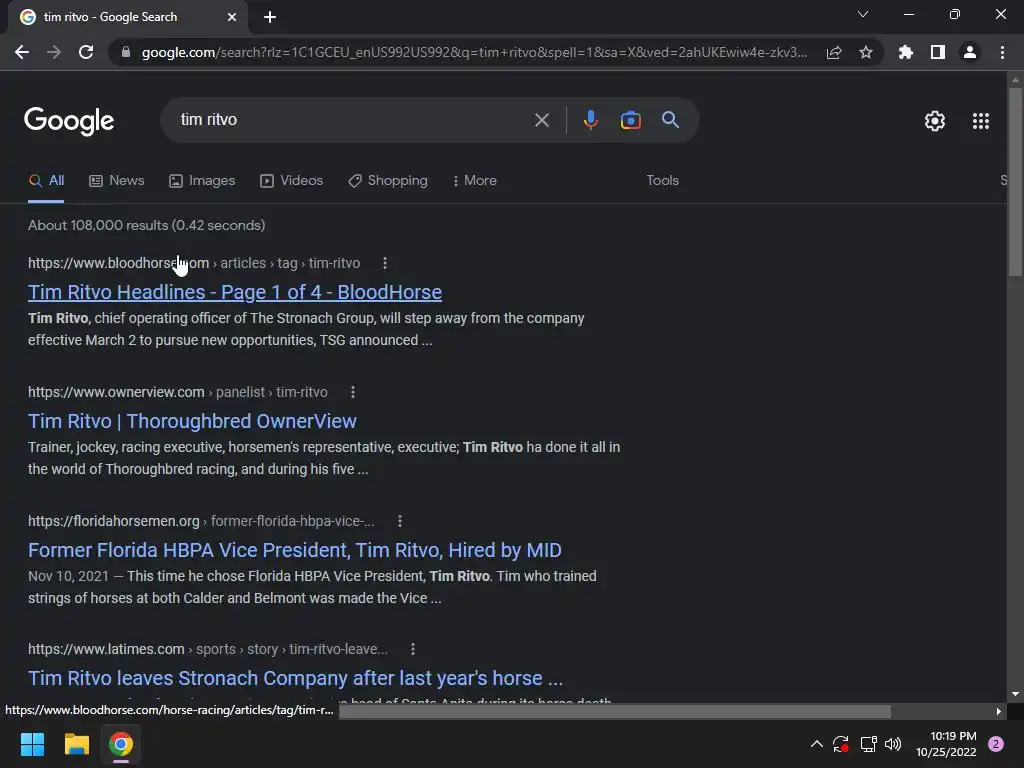Open the notifications badge showing 2

click(996, 744)
